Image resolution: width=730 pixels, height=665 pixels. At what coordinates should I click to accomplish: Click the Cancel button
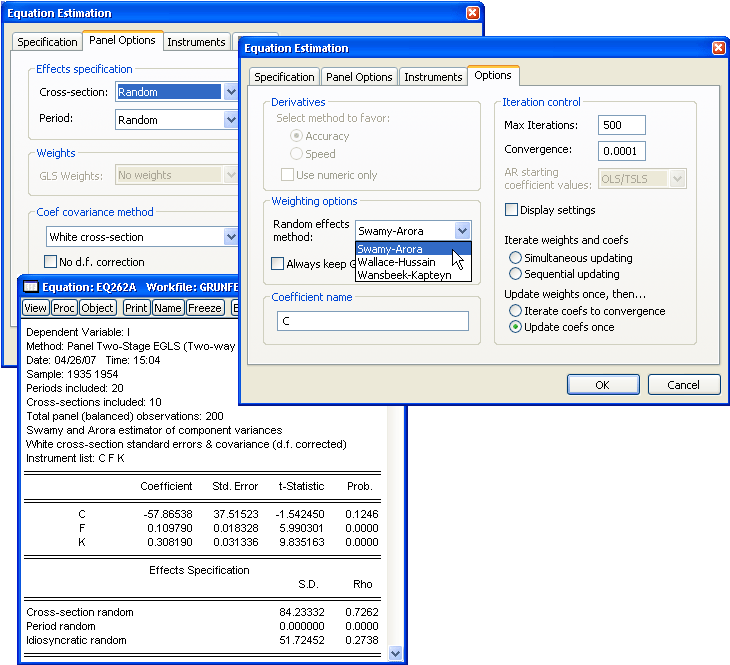[683, 385]
